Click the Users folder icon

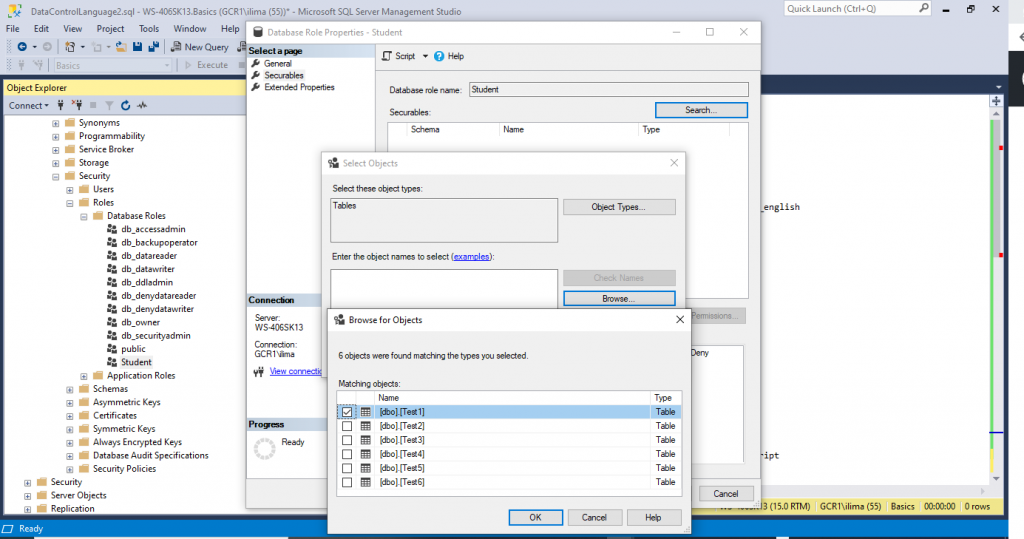coord(84,189)
